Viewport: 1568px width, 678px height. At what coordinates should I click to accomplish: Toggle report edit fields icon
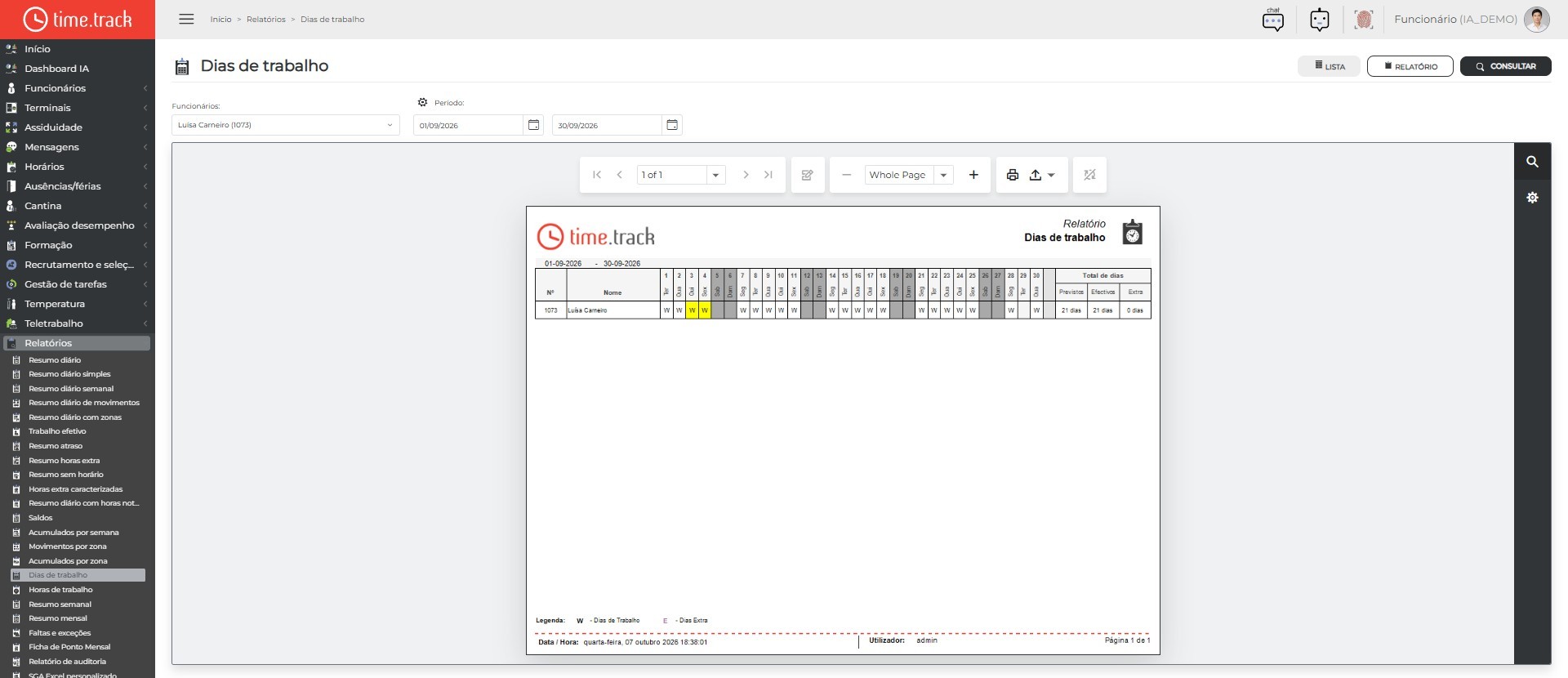(808, 175)
